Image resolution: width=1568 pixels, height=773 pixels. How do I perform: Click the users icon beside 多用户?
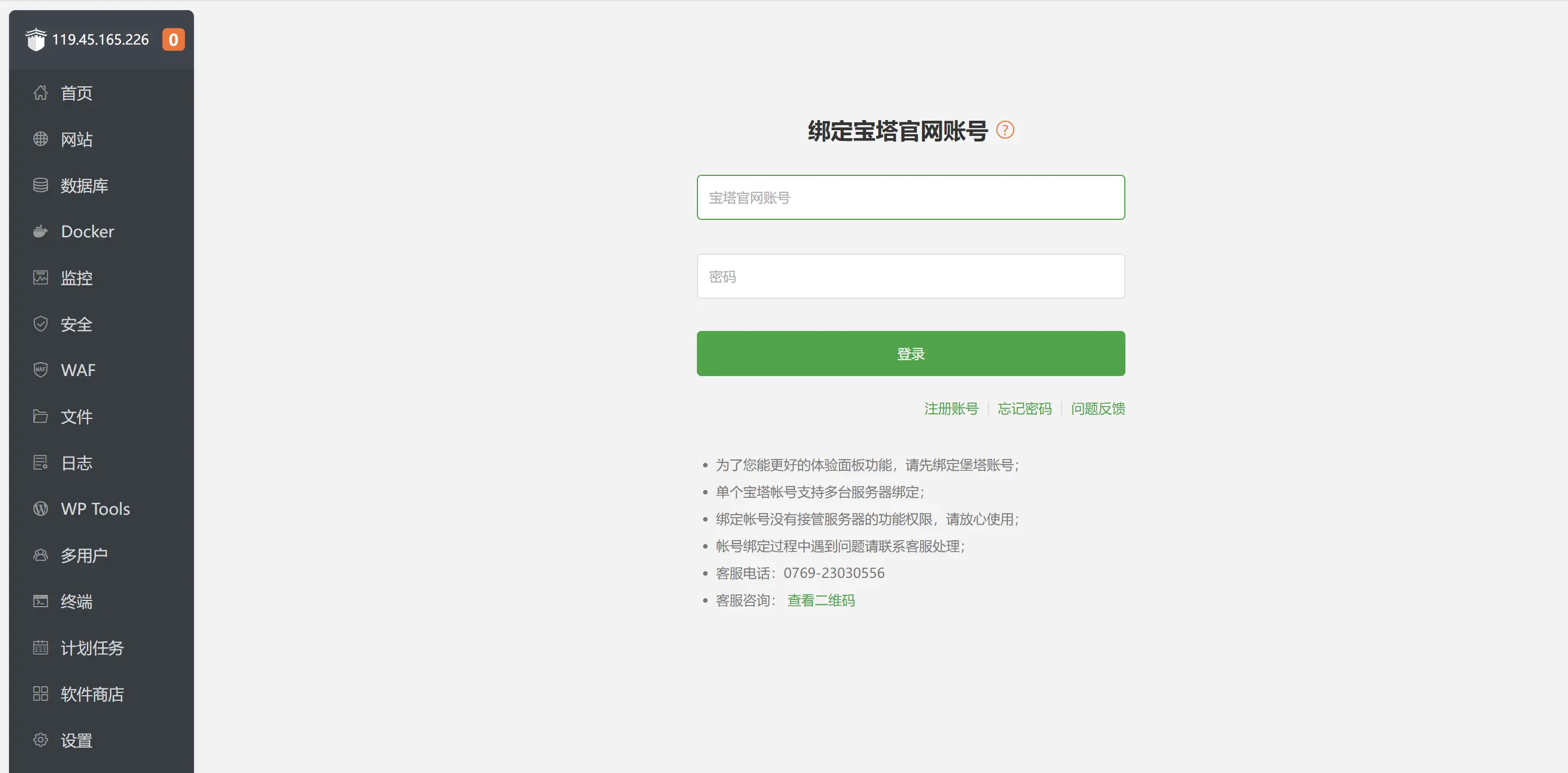(x=40, y=555)
